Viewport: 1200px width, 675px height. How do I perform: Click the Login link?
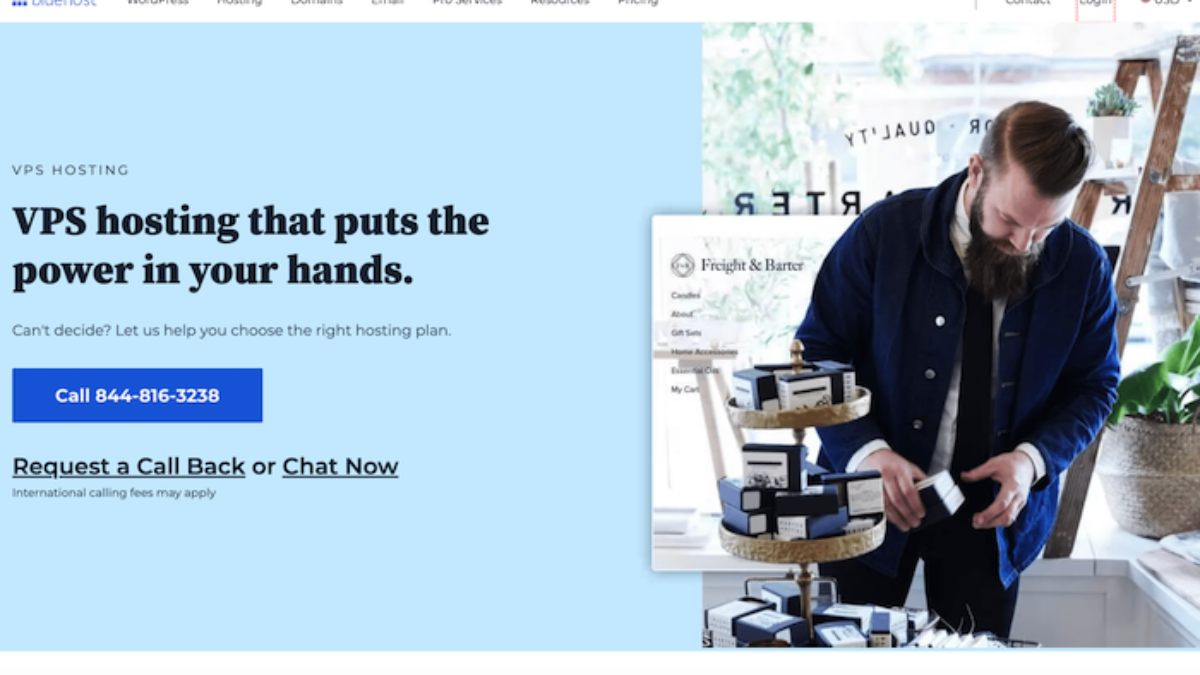tap(1095, 4)
